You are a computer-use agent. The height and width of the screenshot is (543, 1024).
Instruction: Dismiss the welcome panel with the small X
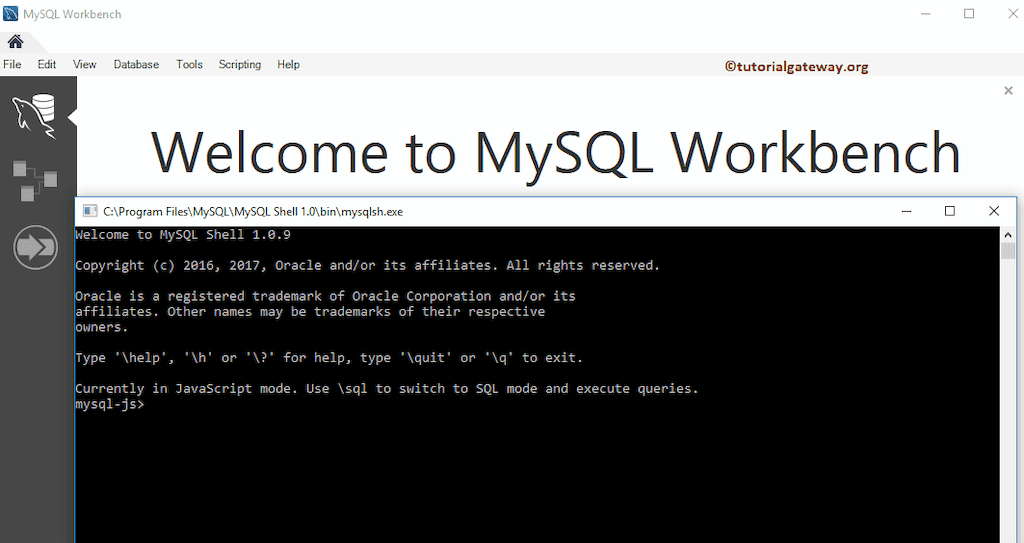tap(1008, 91)
